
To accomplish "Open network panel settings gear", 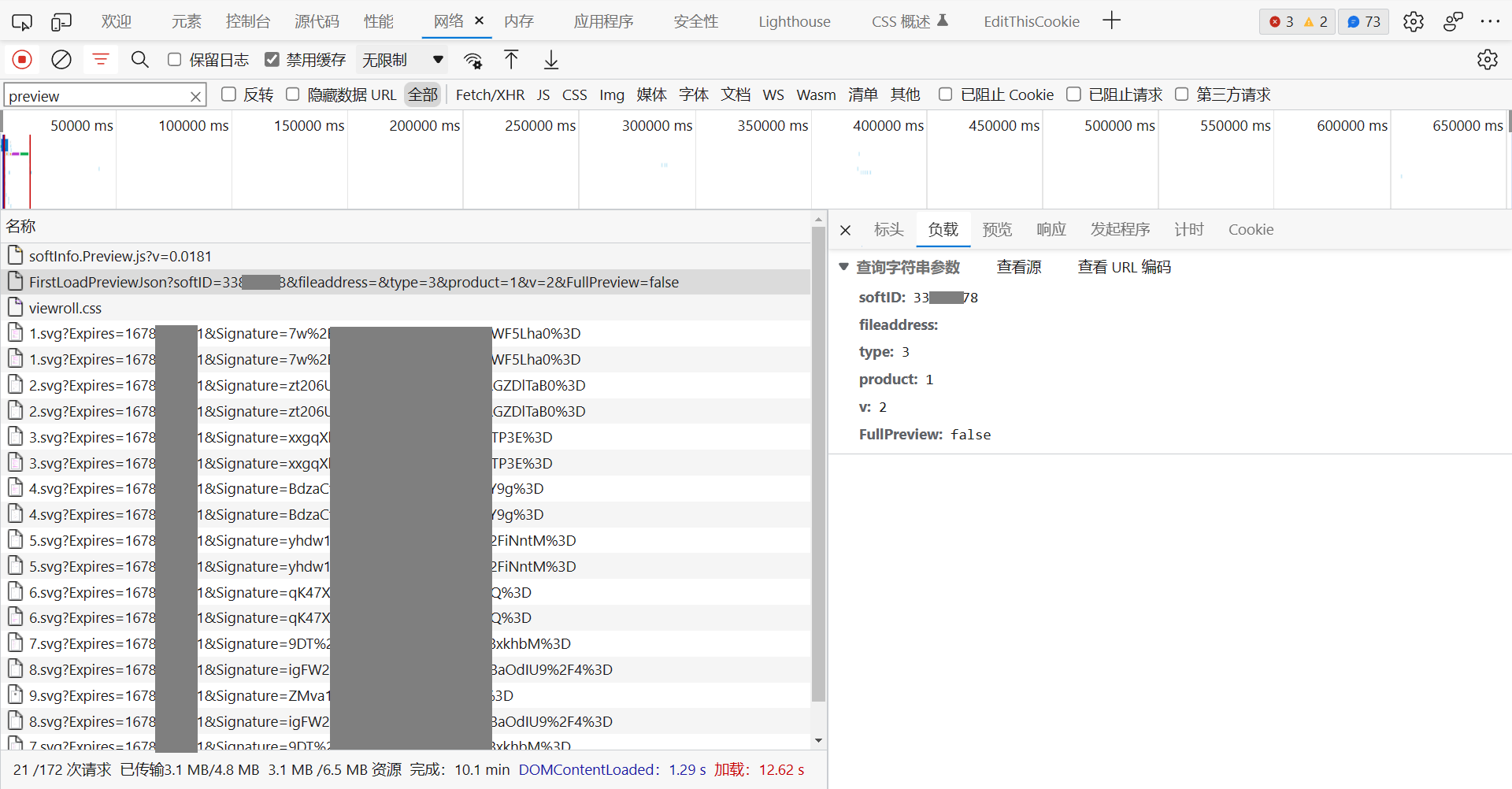I will point(1487,60).
